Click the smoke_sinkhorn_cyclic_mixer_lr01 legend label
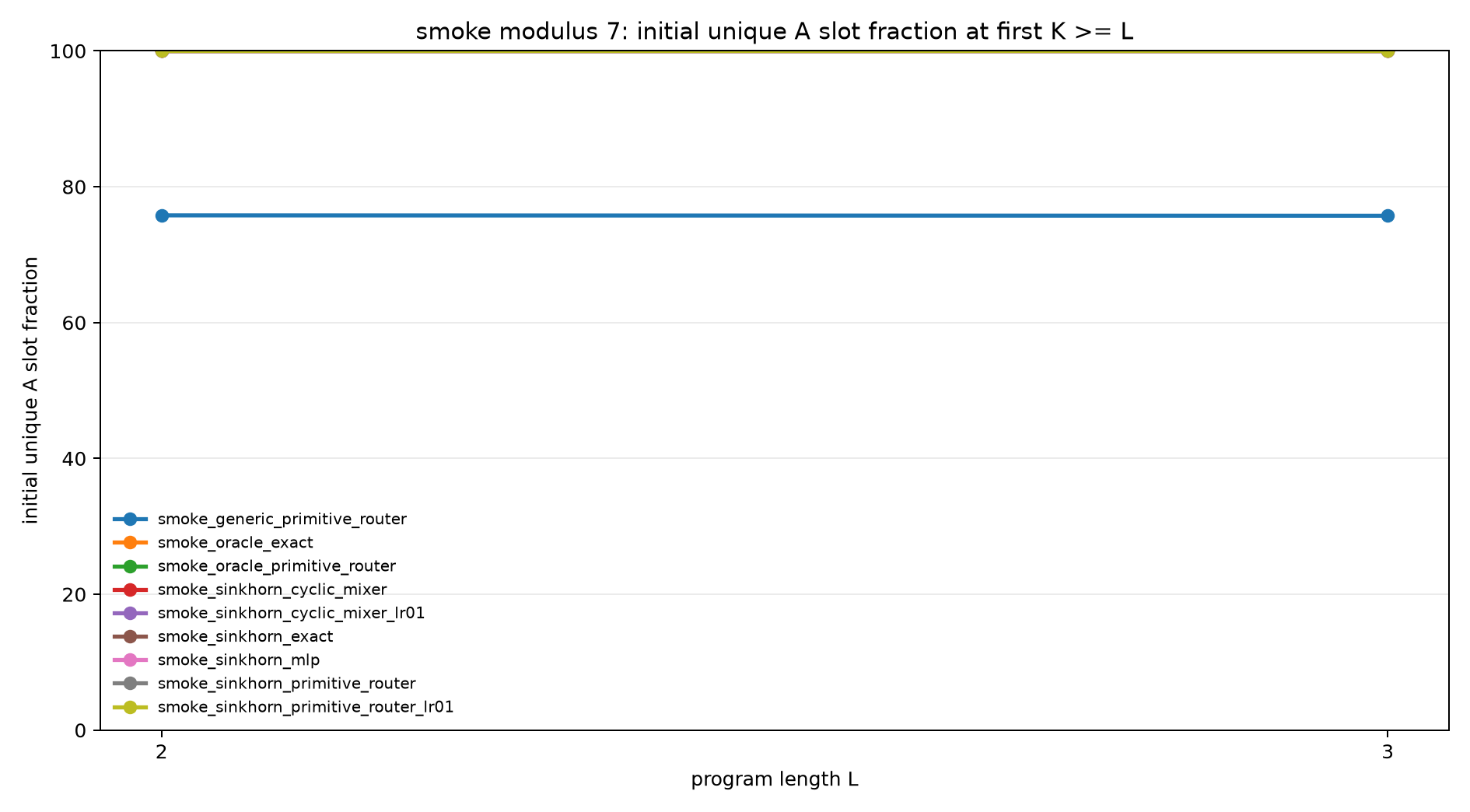1470x812 pixels. [x=291, y=613]
